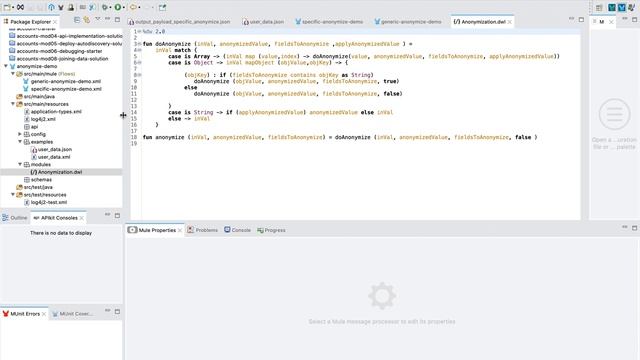Select log4j2-test.xml file
Viewport: 640px width, 360px height.
click(49, 202)
